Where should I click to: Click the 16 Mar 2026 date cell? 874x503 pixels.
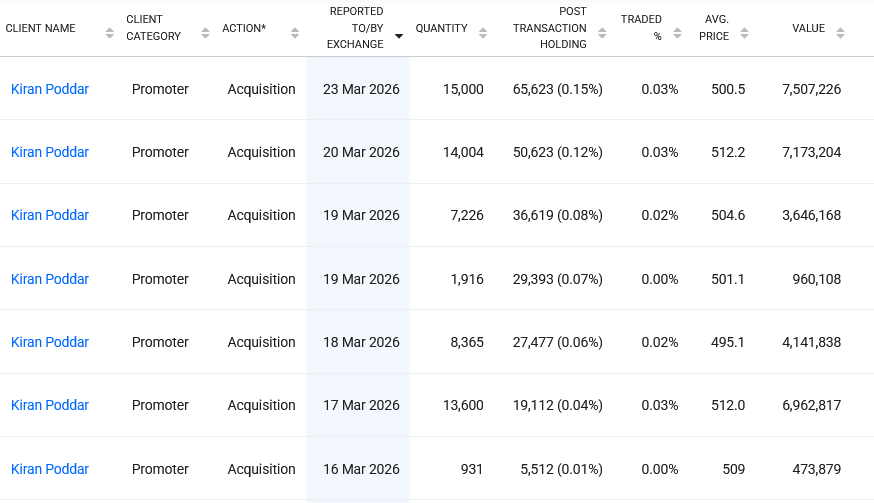tap(361, 469)
